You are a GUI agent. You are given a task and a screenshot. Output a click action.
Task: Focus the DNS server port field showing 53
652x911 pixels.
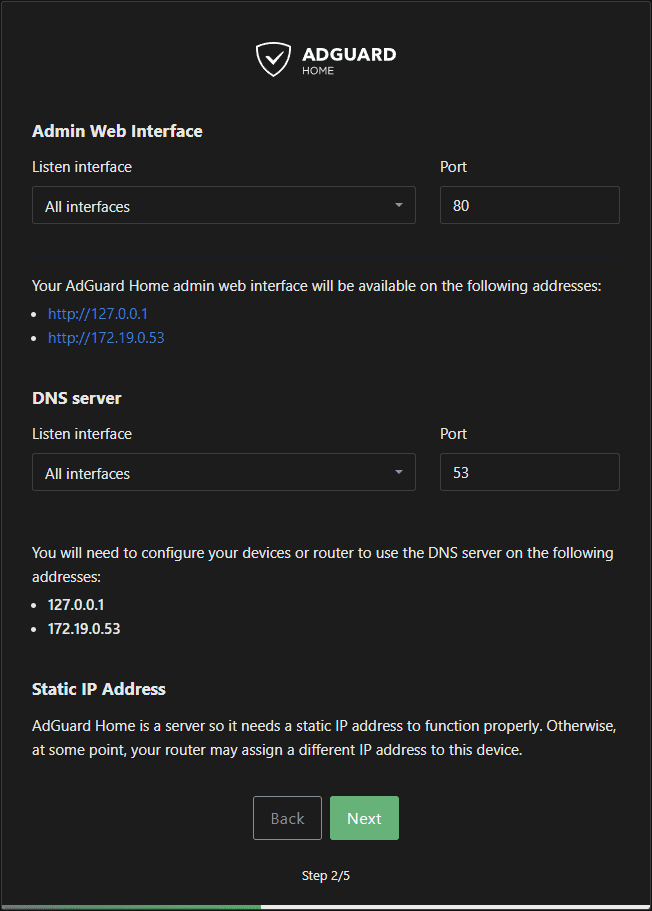529,473
